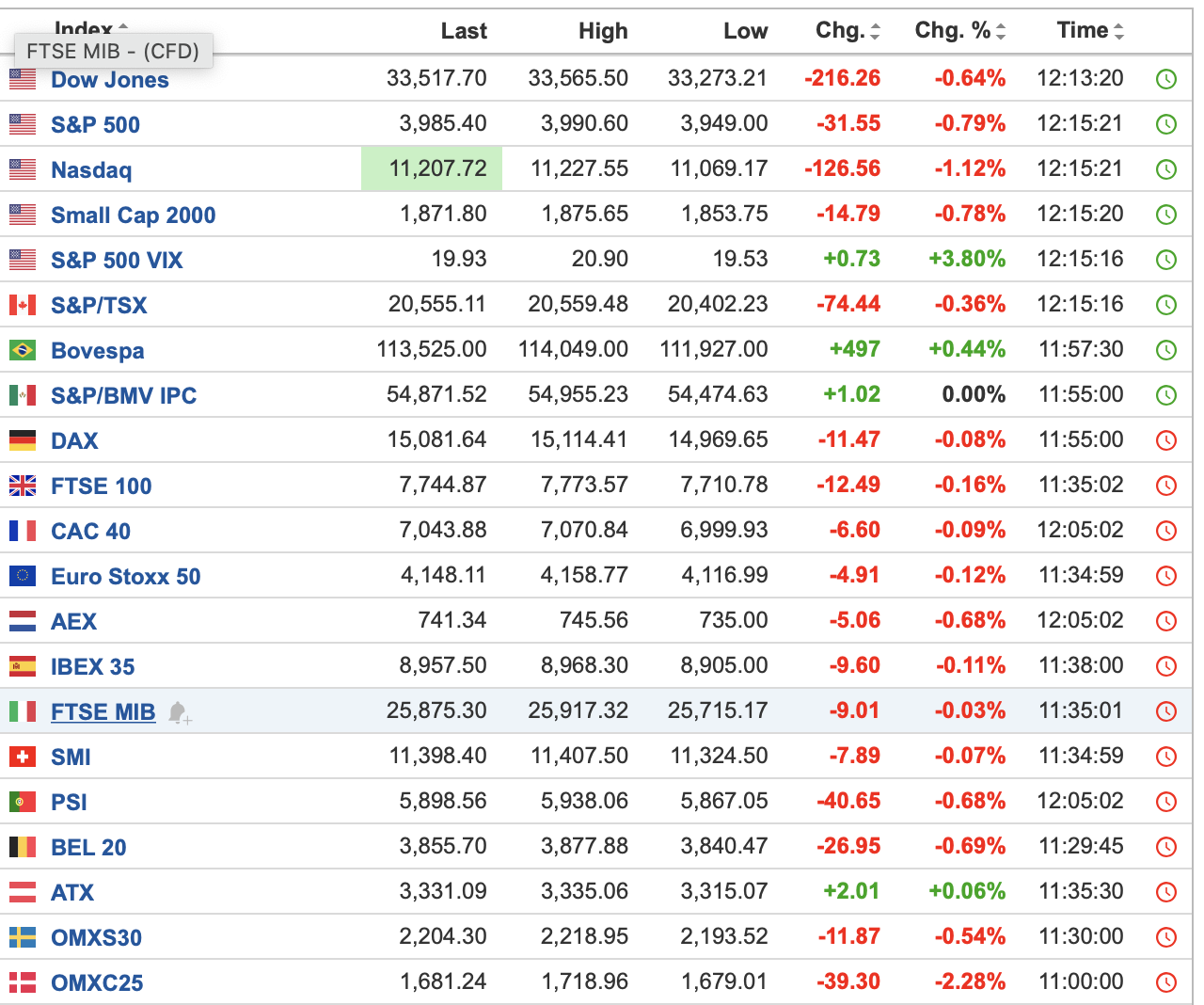Click the green clock icon for Dow Jones
The image size is (1204, 1005).
point(1165,79)
